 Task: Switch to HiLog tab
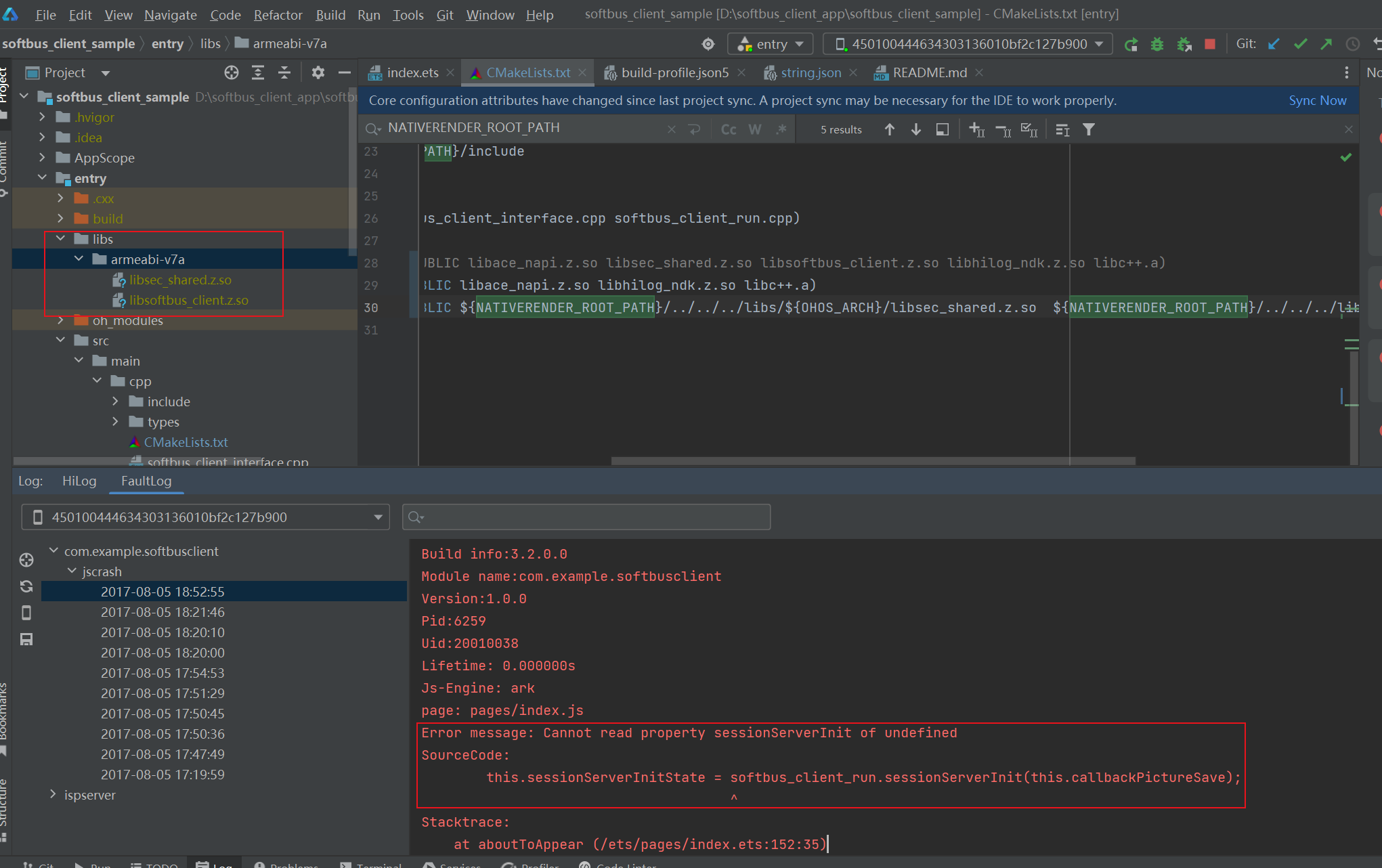pyautogui.click(x=79, y=481)
